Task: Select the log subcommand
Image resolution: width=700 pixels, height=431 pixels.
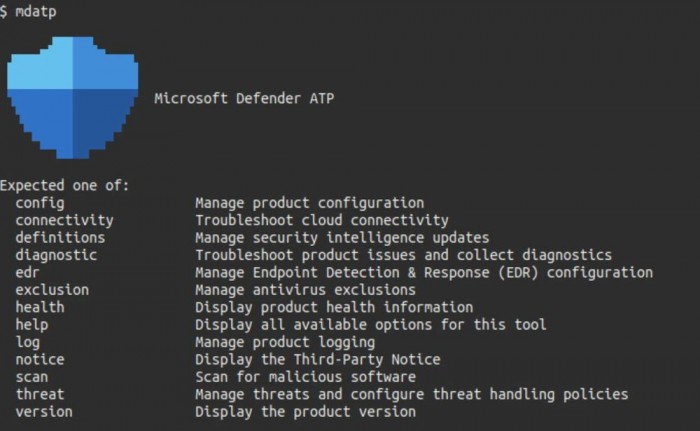Action: pyautogui.click(x=28, y=342)
